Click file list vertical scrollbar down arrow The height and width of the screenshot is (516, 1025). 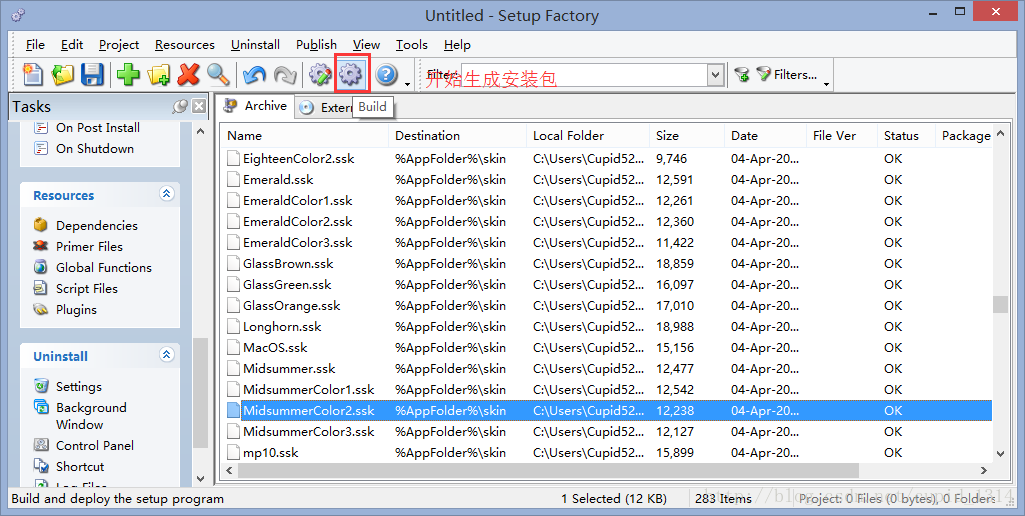point(1000,453)
